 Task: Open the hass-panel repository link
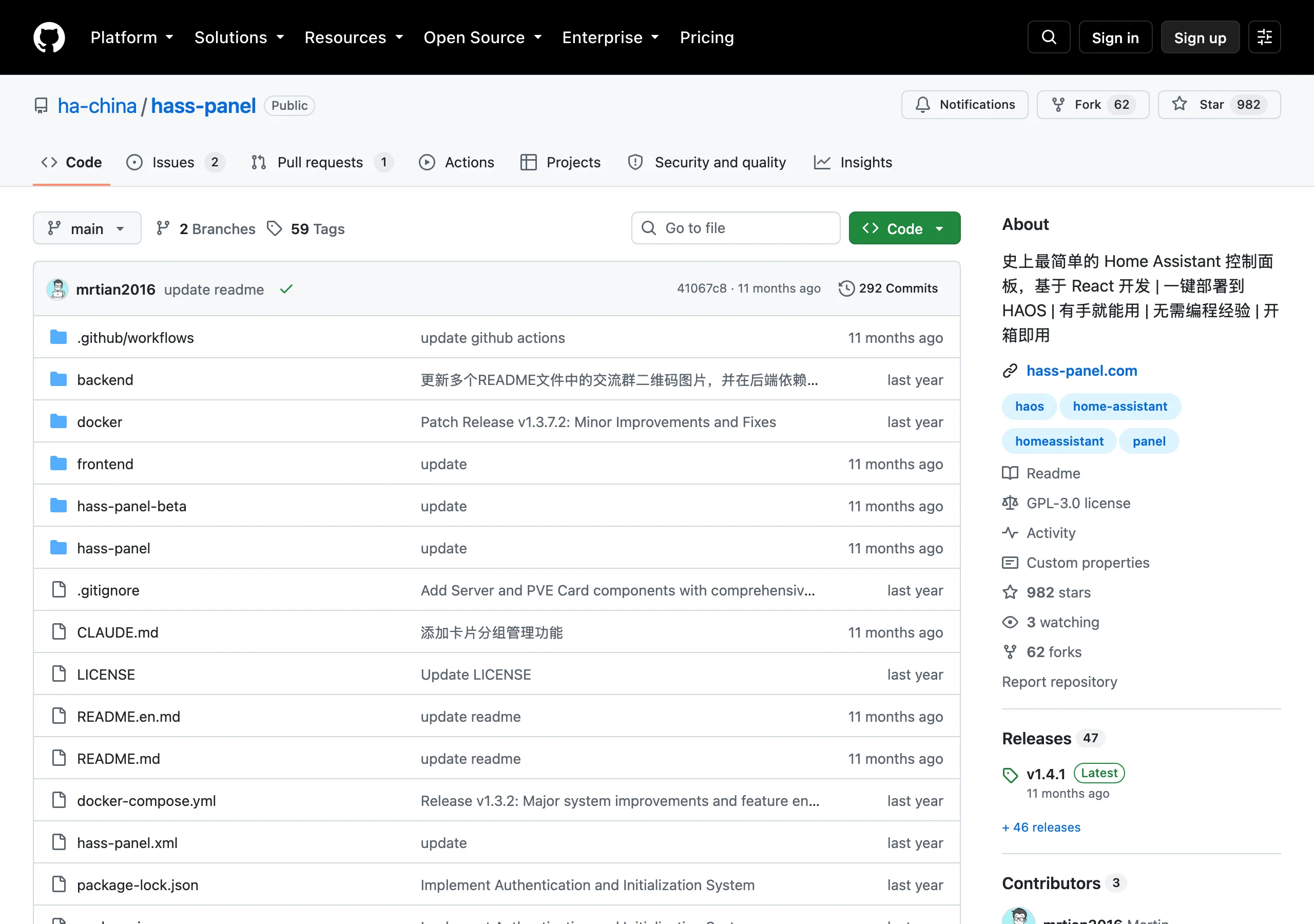click(x=203, y=106)
